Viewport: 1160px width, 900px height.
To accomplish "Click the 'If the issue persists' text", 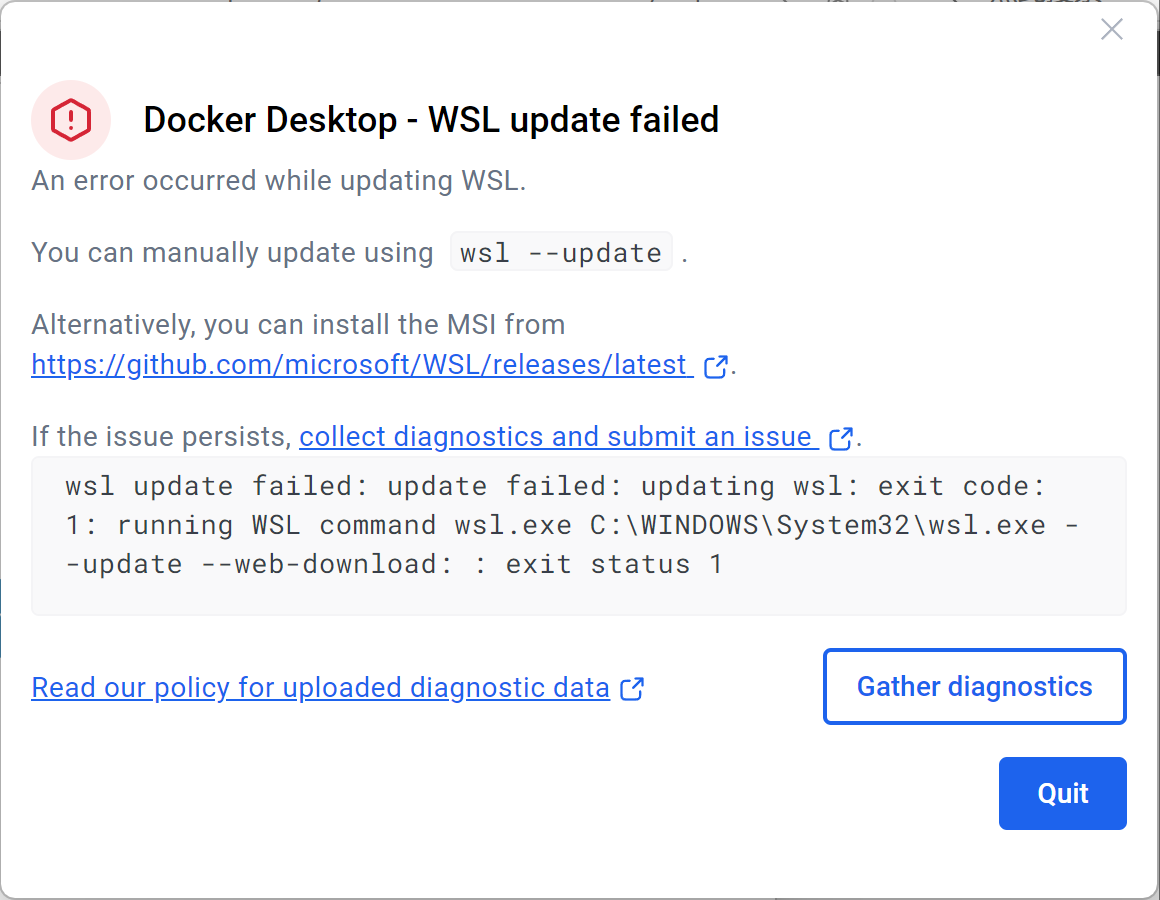I will click(161, 437).
